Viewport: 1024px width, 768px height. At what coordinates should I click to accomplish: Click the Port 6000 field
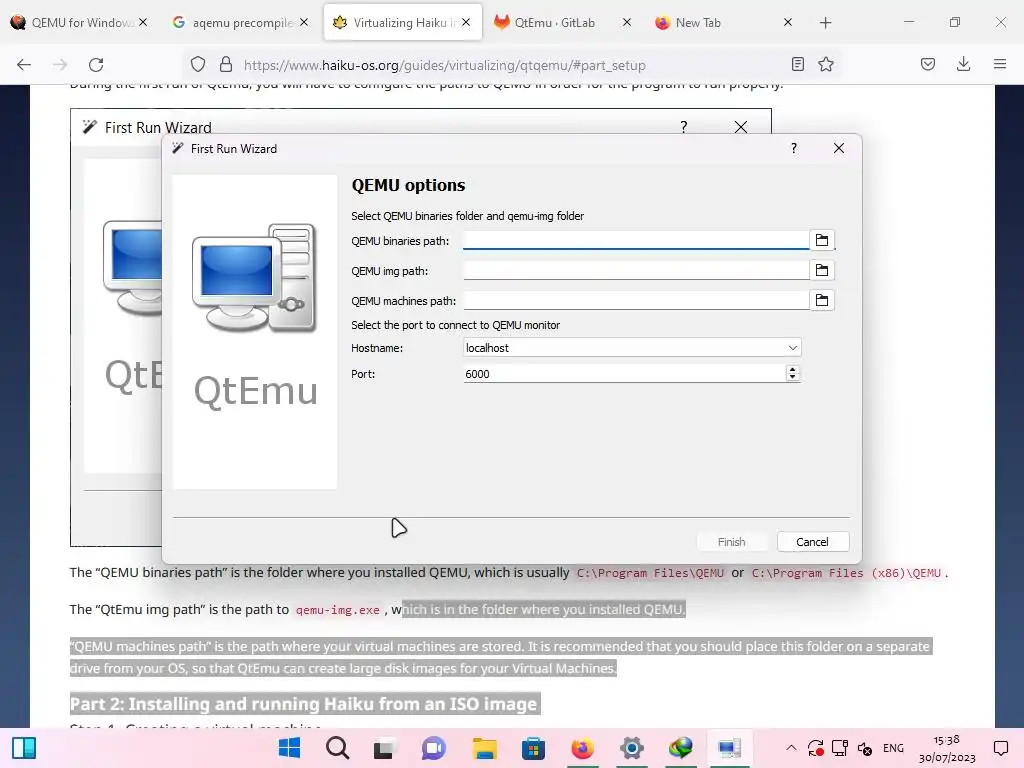tap(624, 374)
